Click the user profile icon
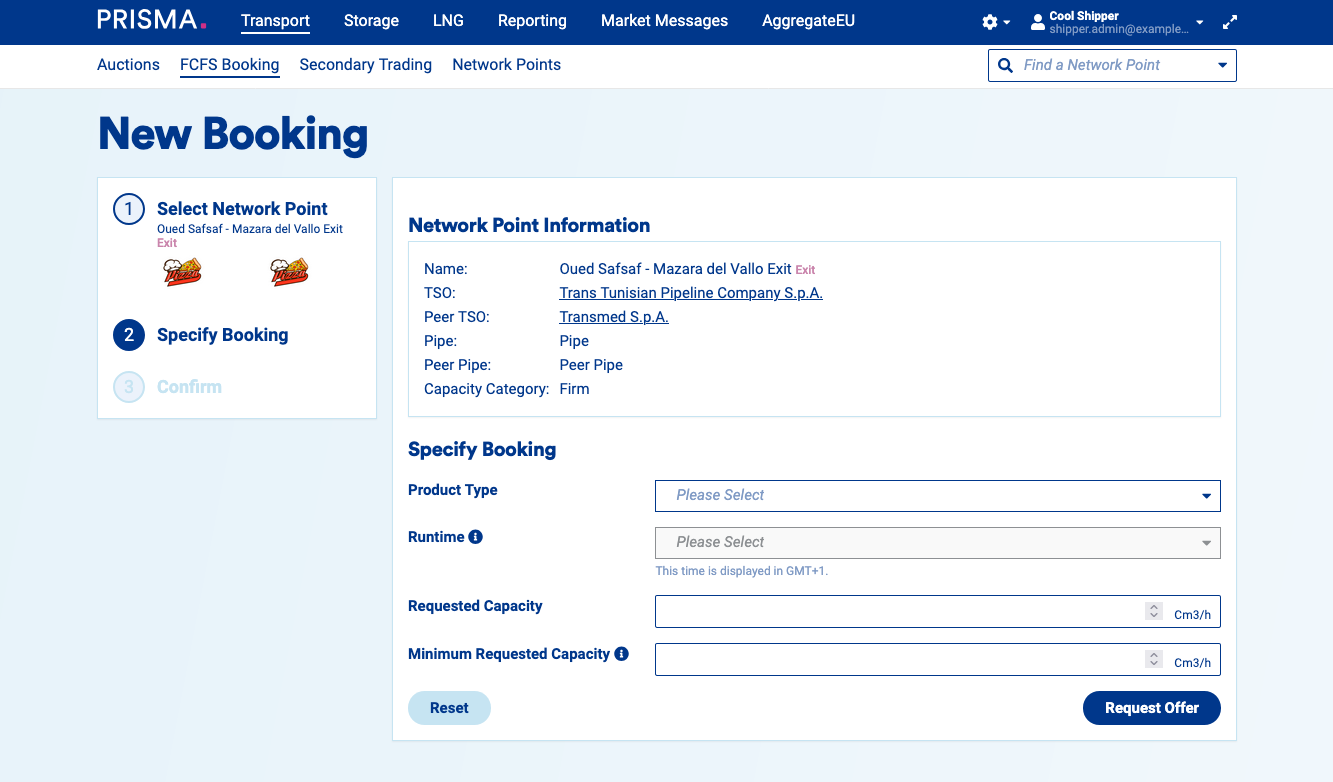This screenshot has height=782, width=1333. tap(1037, 22)
